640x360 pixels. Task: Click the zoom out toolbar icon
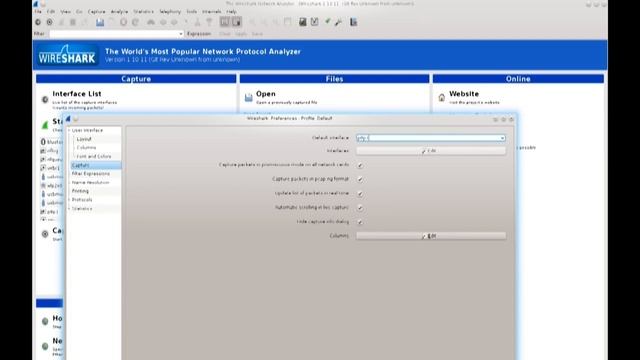pos(264,22)
